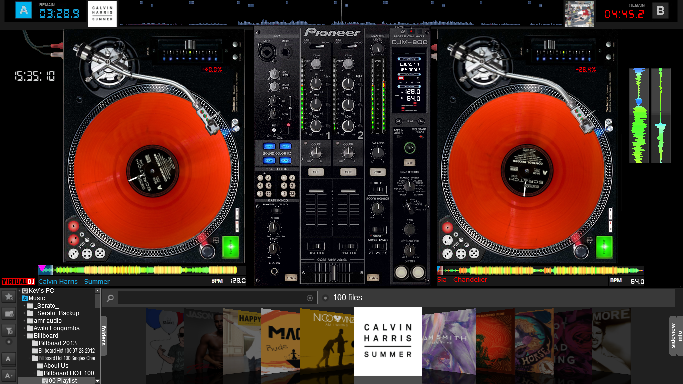Screen dimensions: 683x384
Task: Toggle the bottom-left blue sound color FX button
Action: click(x=269, y=161)
